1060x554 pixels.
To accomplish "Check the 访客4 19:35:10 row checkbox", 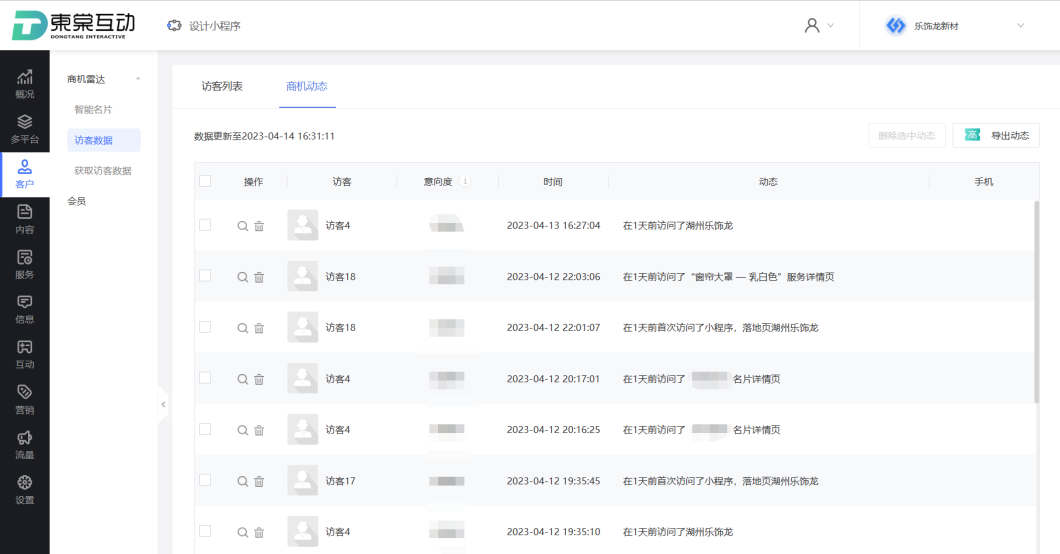I will (x=205, y=531).
